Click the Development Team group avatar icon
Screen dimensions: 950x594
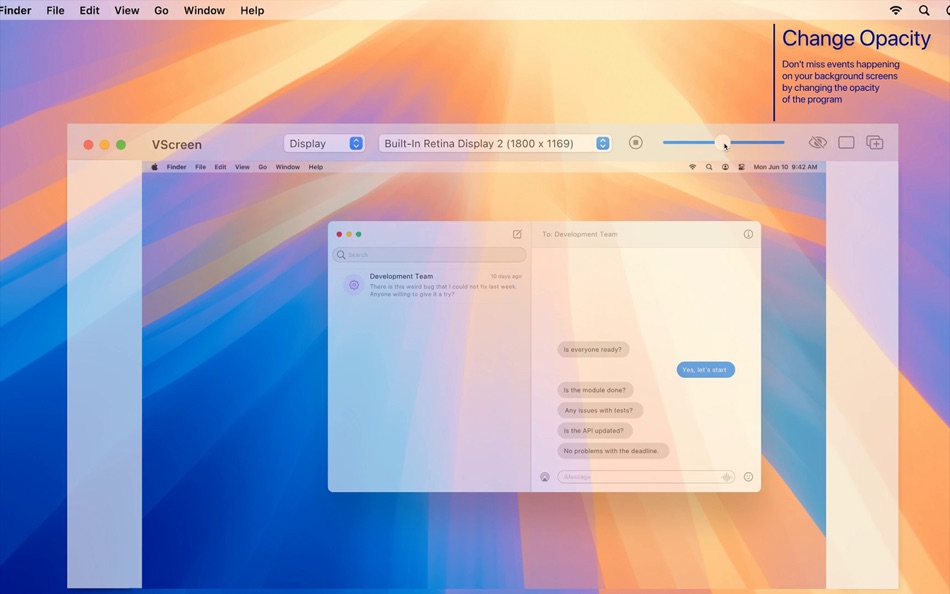tap(353, 285)
